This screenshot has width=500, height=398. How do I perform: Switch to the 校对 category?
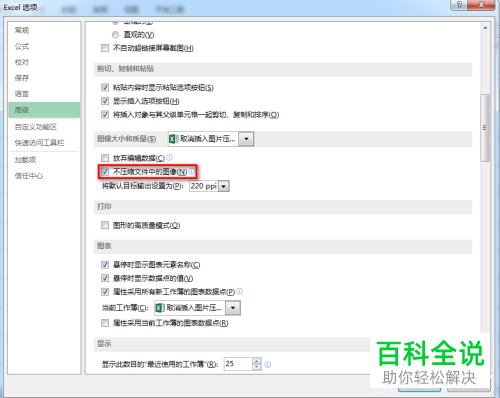[22, 62]
